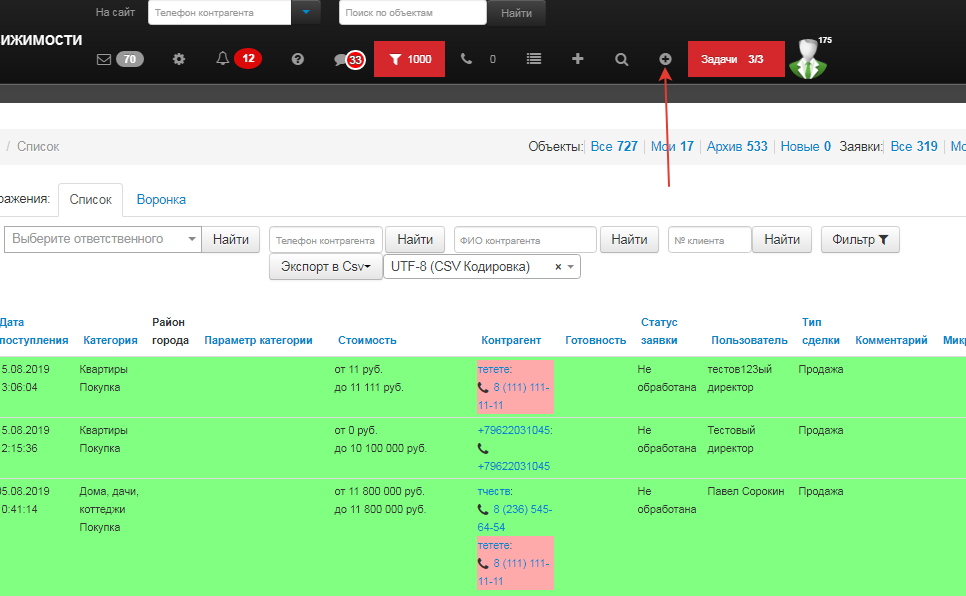The width and height of the screenshot is (966, 596).
Task: Open contractor тетете in first row
Action: coord(494,369)
